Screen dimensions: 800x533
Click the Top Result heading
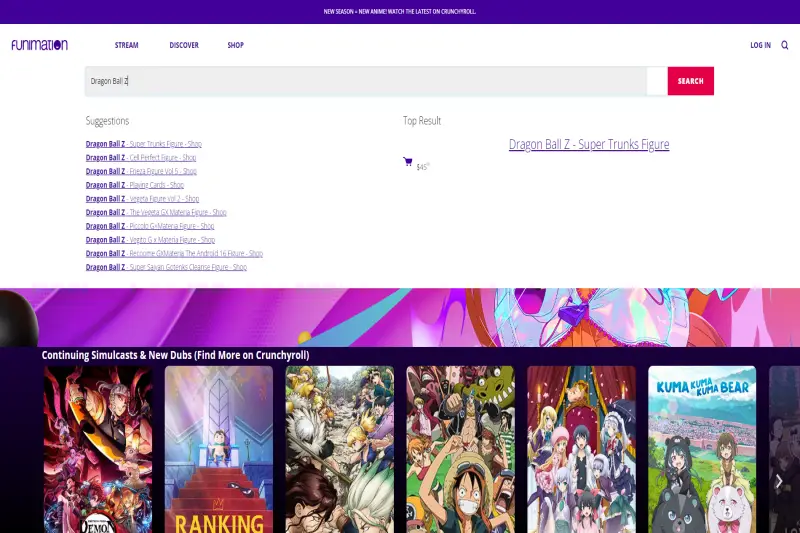(422, 121)
